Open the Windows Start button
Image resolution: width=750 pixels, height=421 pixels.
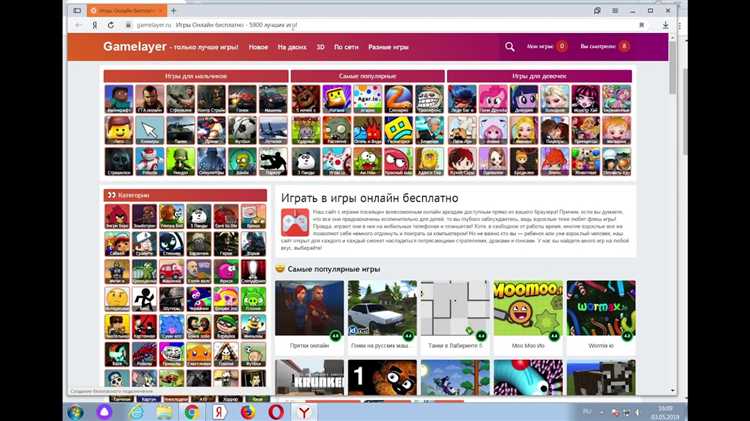pos(76,412)
